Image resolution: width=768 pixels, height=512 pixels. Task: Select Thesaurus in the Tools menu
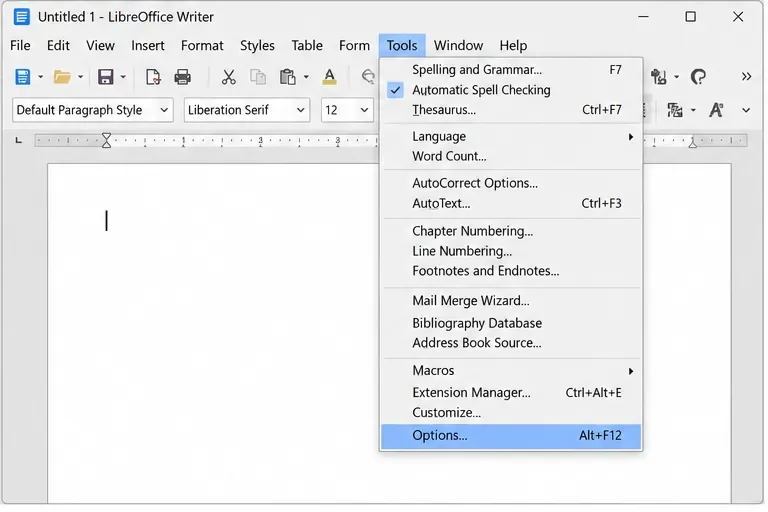pyautogui.click(x=510, y=110)
